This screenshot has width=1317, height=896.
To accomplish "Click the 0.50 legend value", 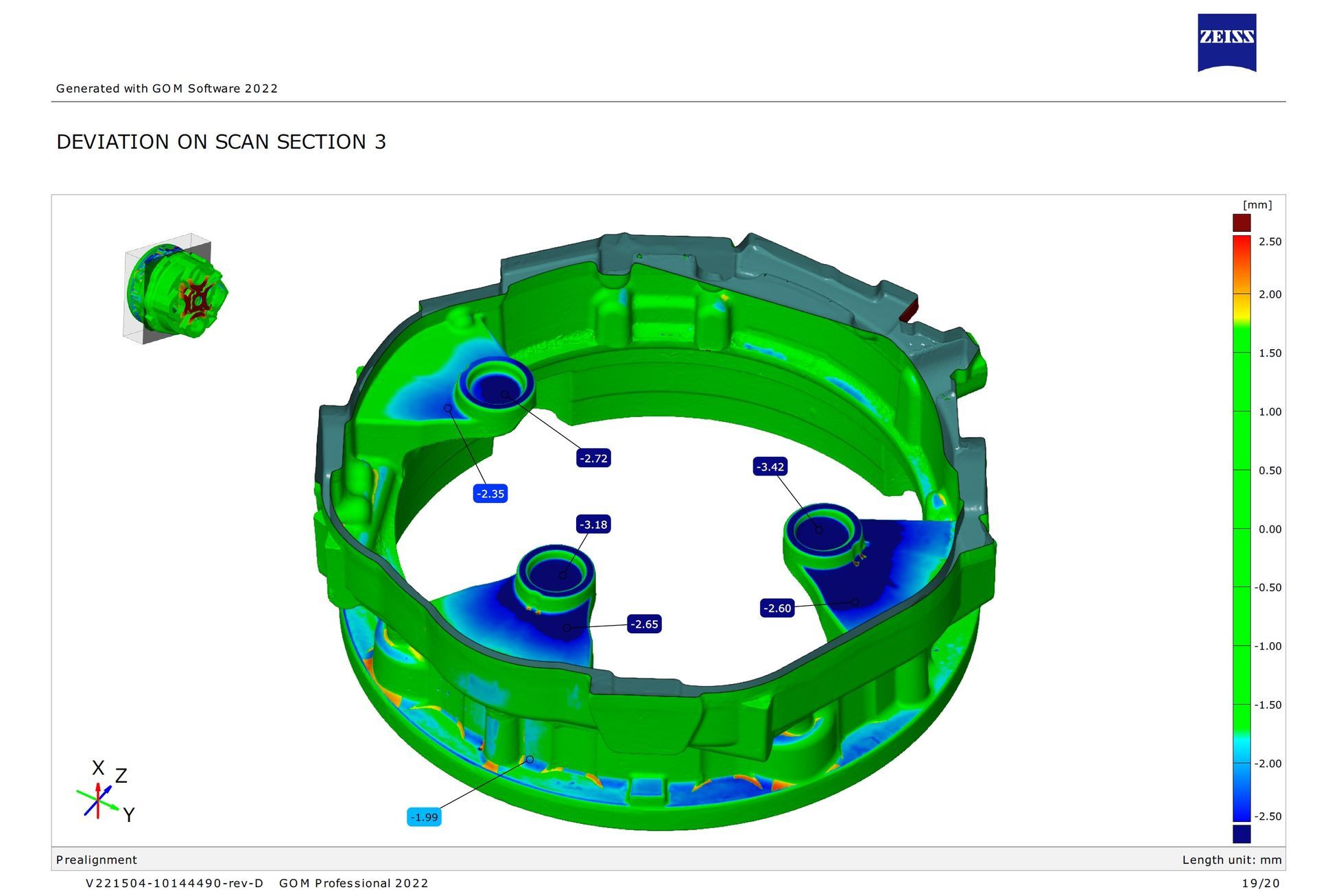I will tap(1270, 471).
